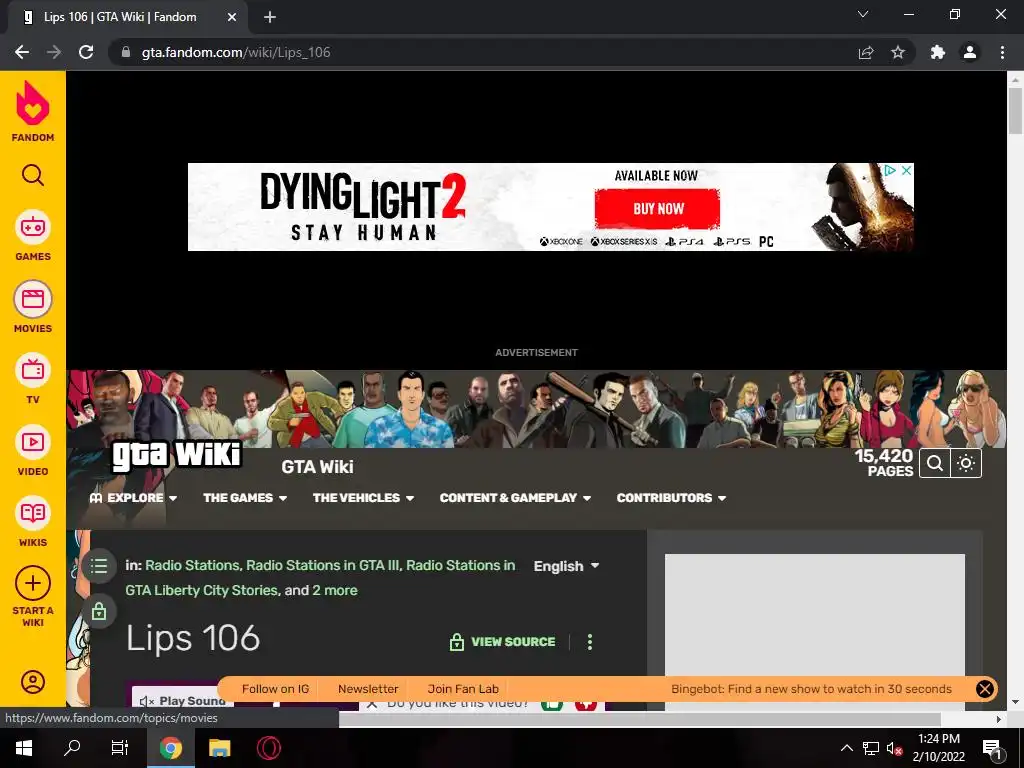Open the Bingebot find a show message
The image size is (1024, 768).
pyautogui.click(x=811, y=689)
